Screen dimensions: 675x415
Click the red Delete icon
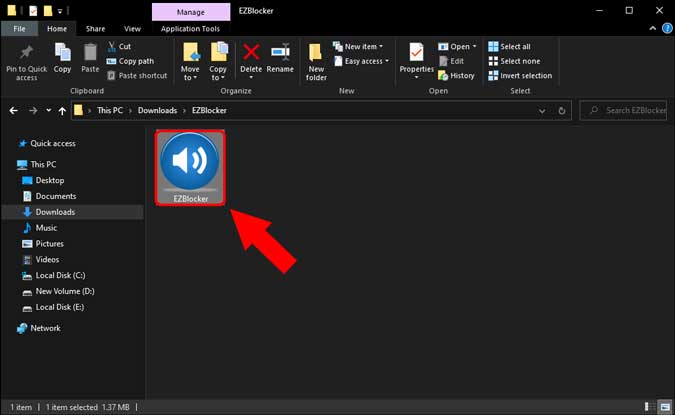[x=251, y=53]
